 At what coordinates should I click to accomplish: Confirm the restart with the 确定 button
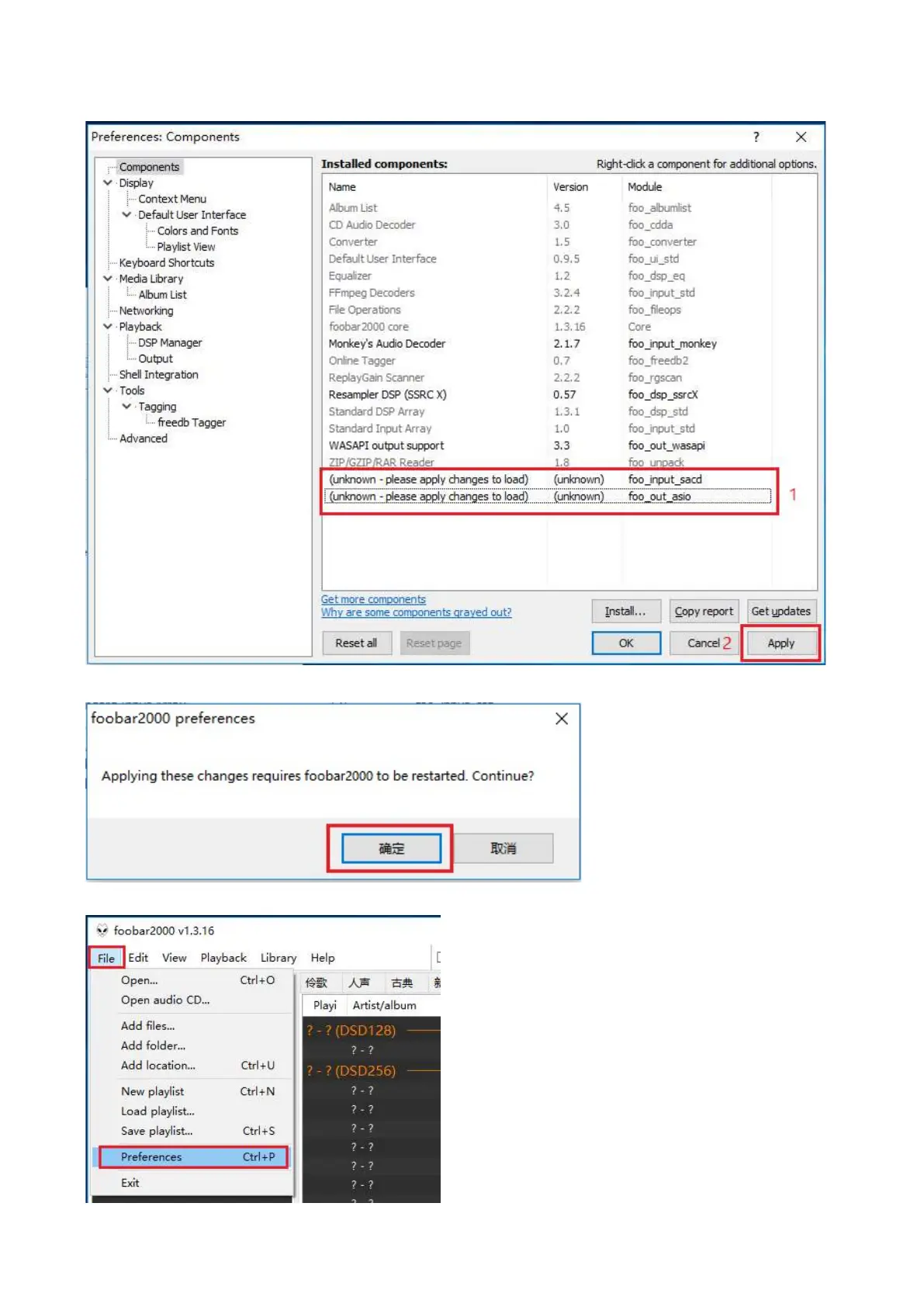392,849
